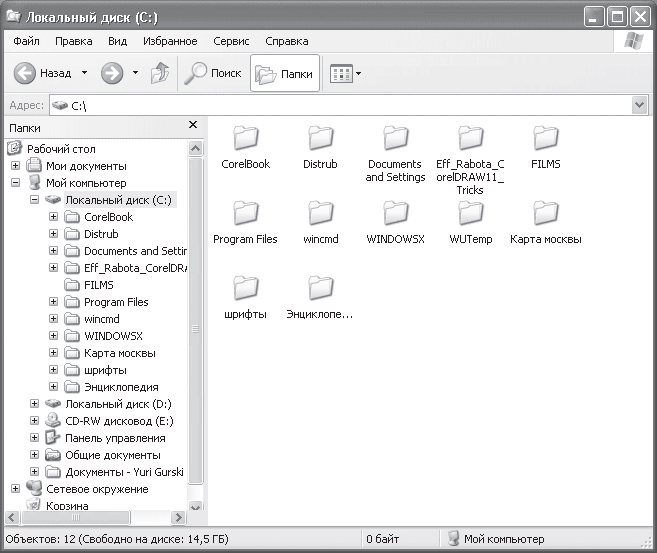Select Distrub folder icon in file pane

point(321,138)
